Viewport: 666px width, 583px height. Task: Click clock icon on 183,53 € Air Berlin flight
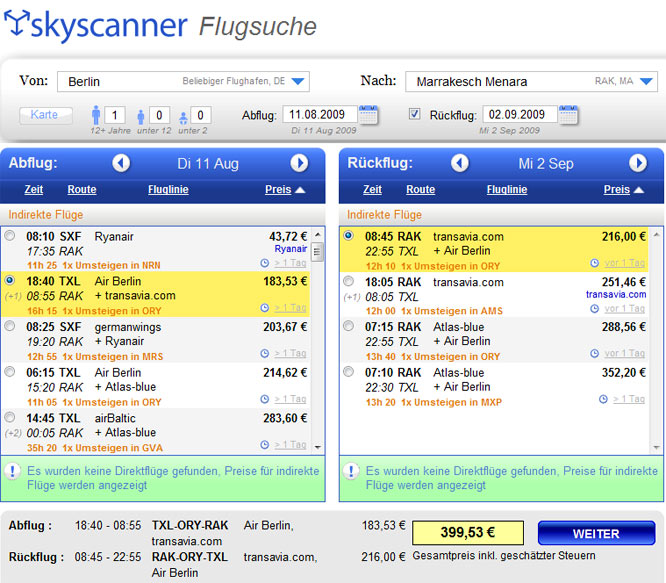click(265, 308)
